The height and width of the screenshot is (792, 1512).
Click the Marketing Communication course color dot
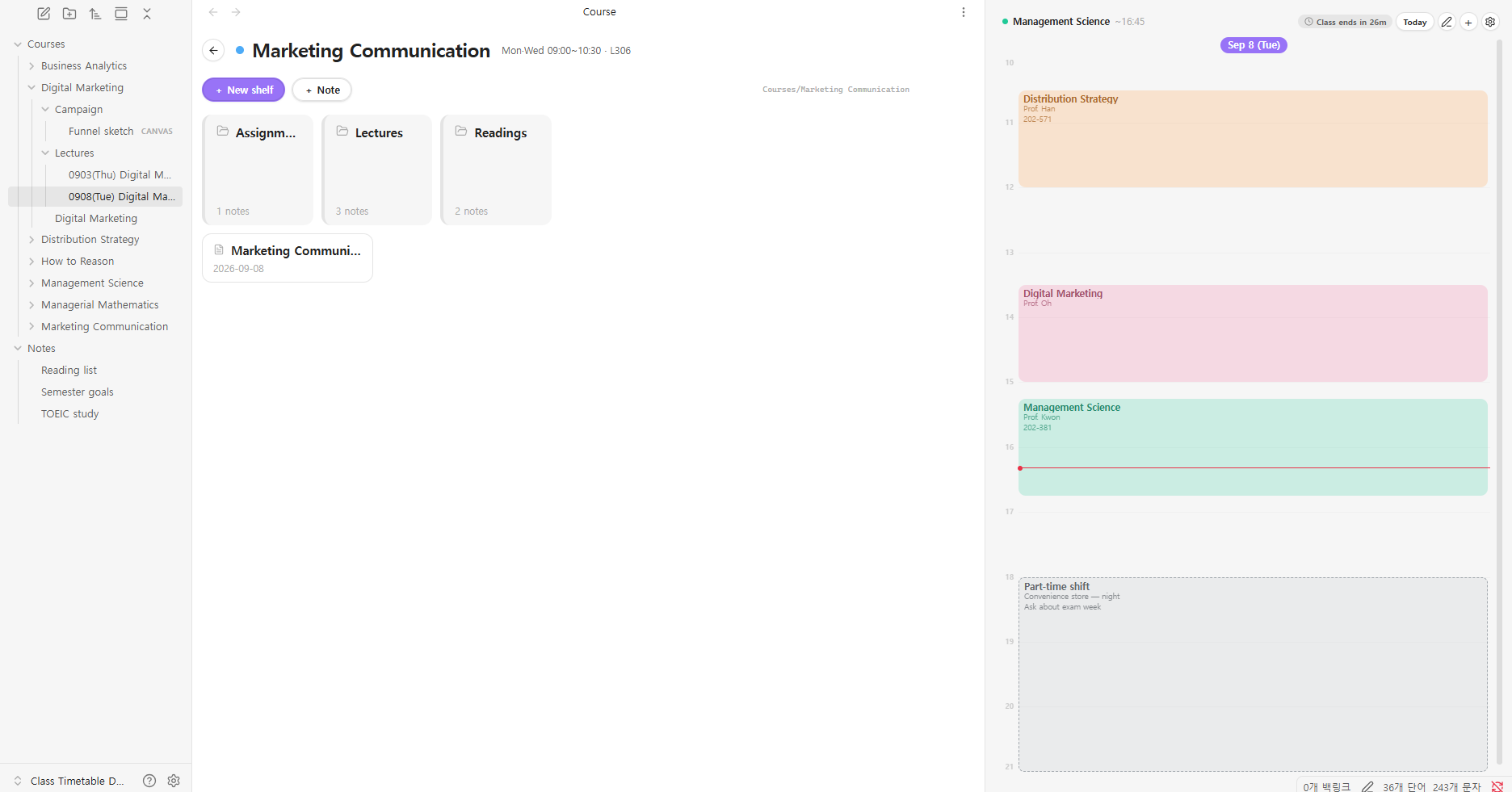click(x=240, y=50)
